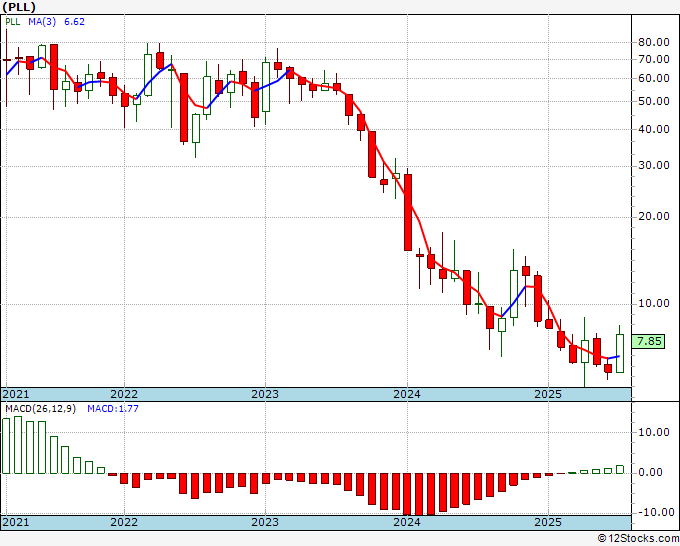Click the 50.00 price axis label
Screen dimensions: 680x546
point(654,101)
